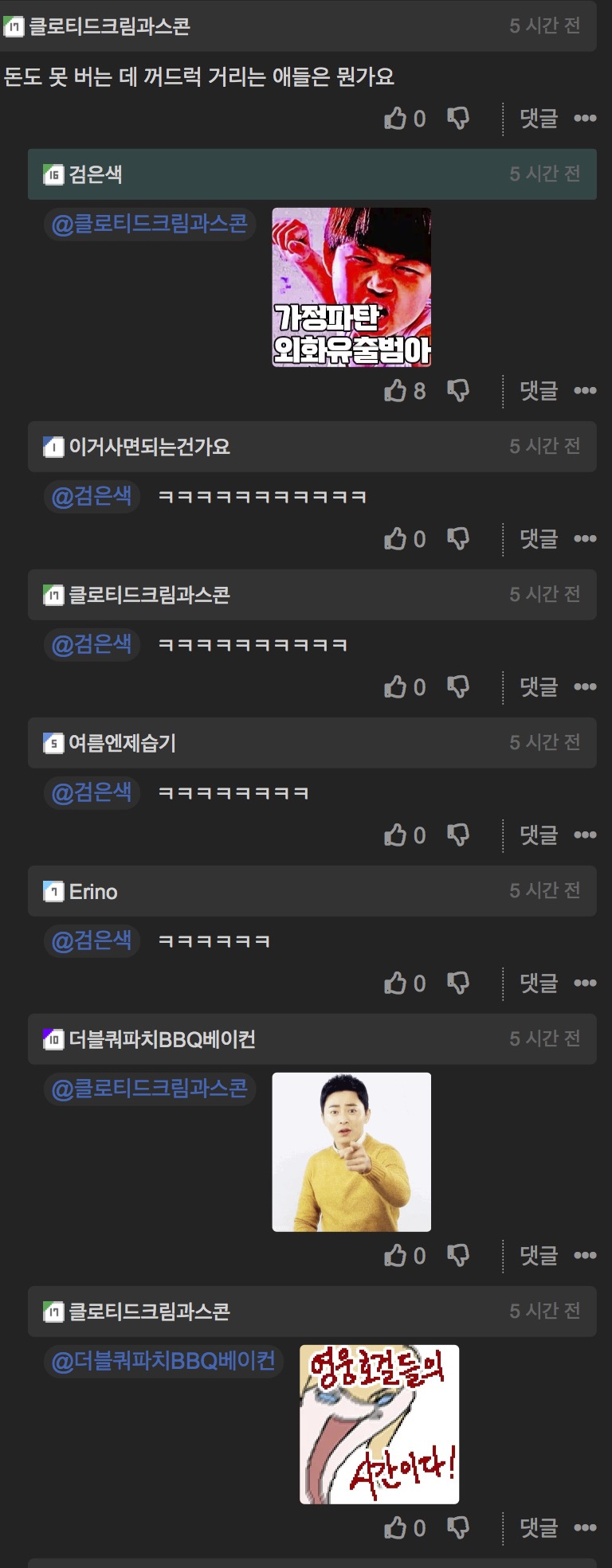Select the @검은색 mention in 이거사면되는건가요's reply

92,496
